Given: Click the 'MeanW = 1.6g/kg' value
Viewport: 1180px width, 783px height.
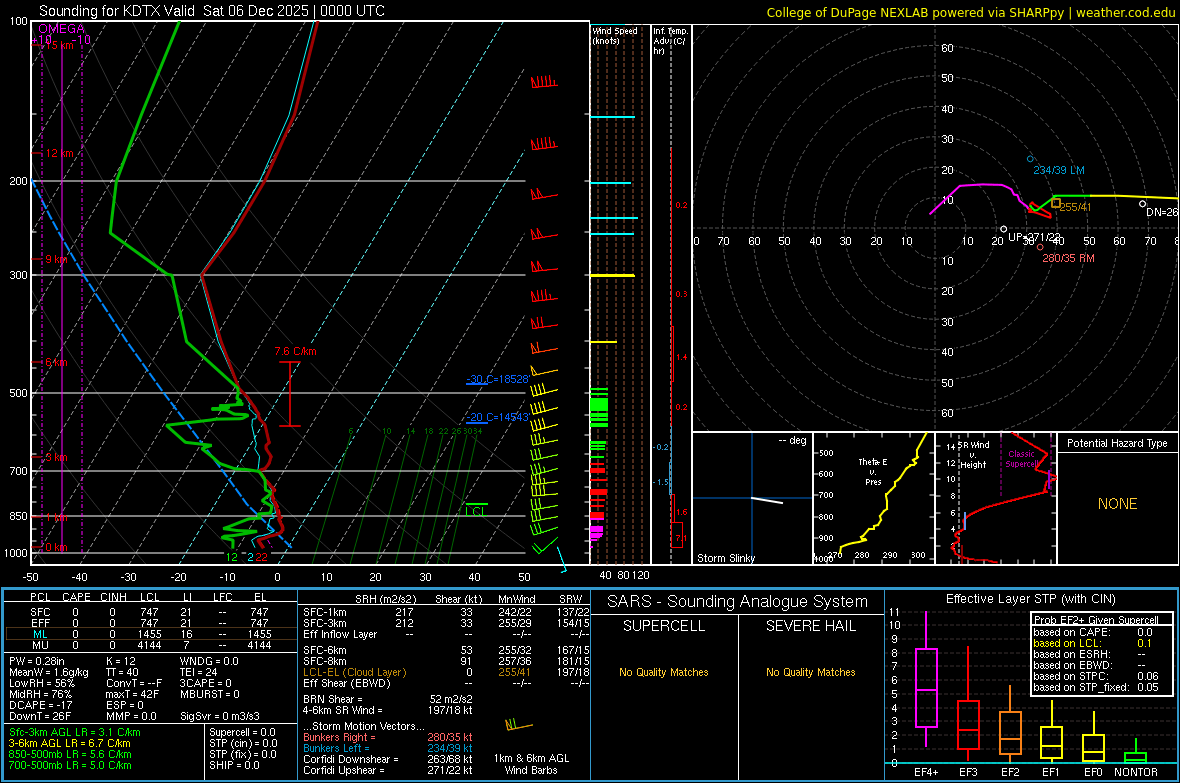Looking at the screenshot, I should coord(48,672).
